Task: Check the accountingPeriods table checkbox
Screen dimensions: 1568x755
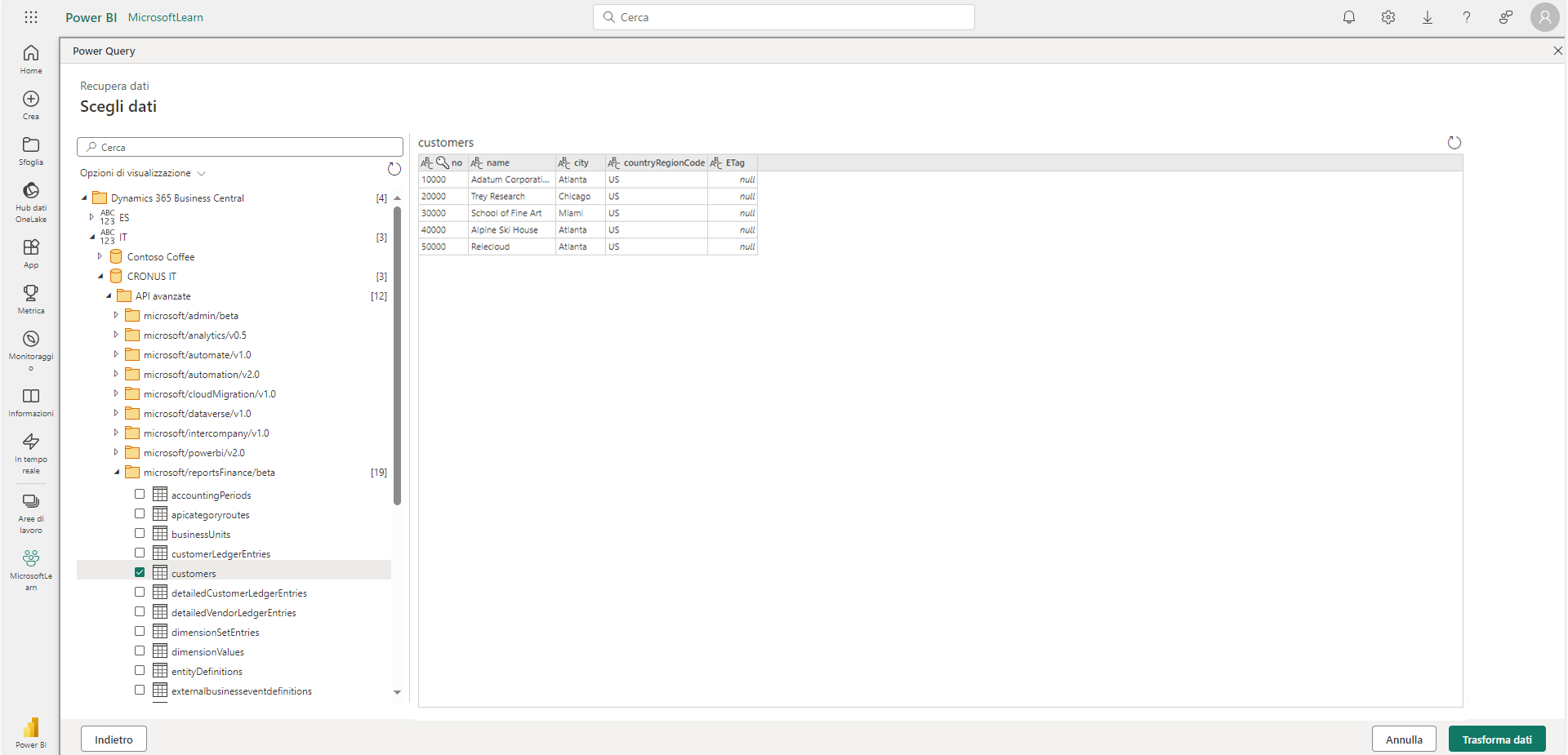Action: pyautogui.click(x=140, y=494)
